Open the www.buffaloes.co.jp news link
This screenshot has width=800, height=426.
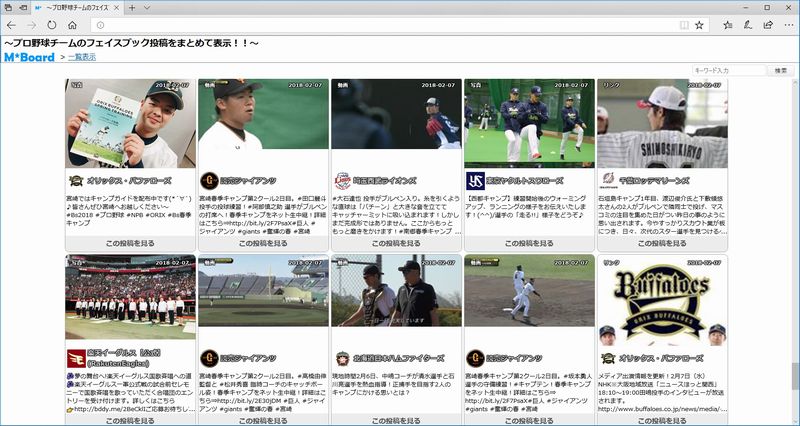pos(662,409)
